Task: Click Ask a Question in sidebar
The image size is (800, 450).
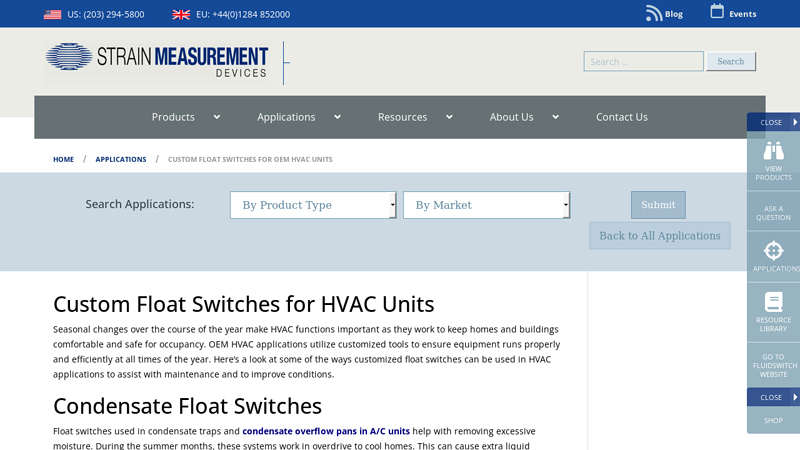Action: 773,213
